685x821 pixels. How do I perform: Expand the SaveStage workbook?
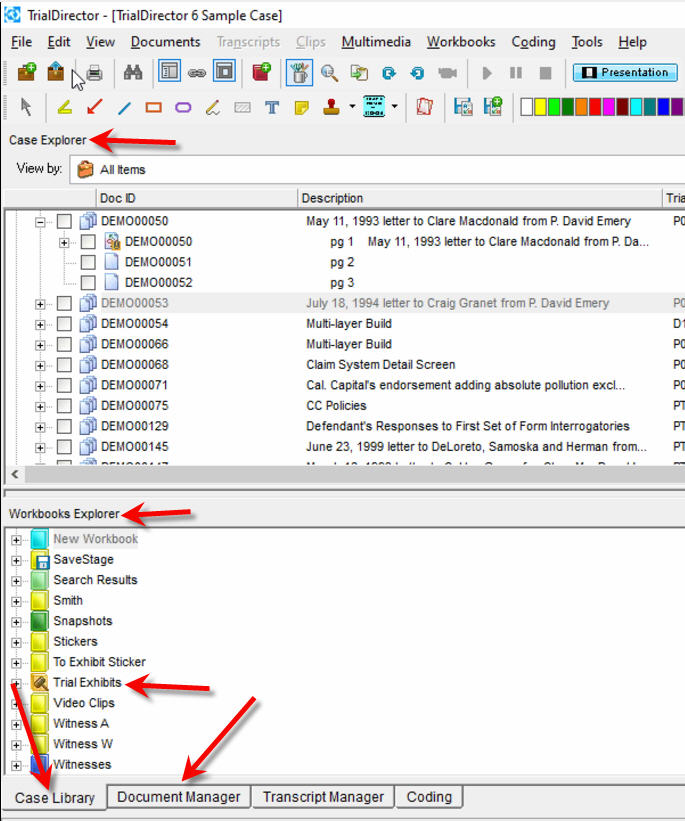pyautogui.click(x=16, y=561)
